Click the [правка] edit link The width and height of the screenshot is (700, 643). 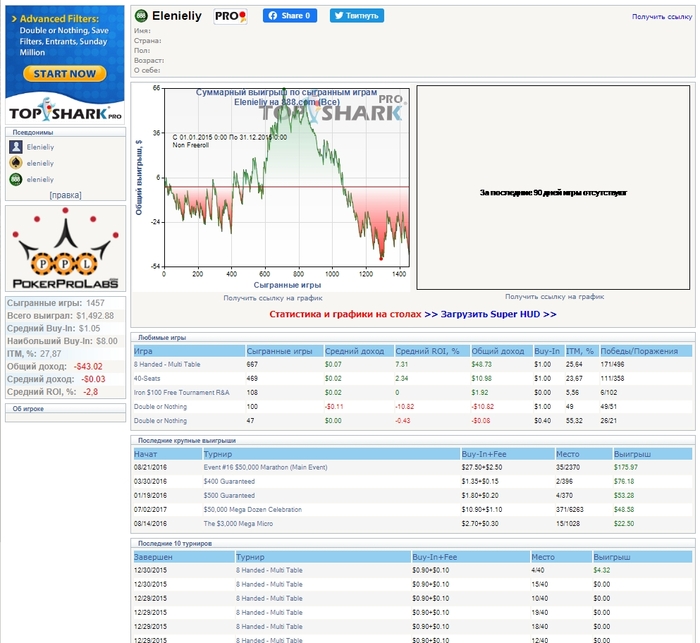coord(65,195)
